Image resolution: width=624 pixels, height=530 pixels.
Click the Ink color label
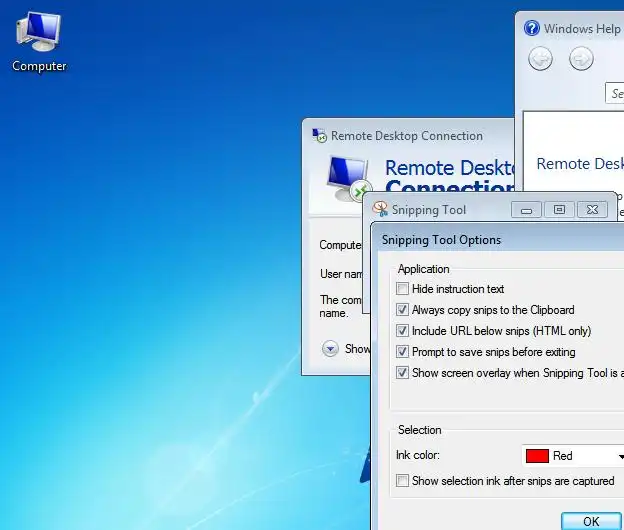[417, 455]
